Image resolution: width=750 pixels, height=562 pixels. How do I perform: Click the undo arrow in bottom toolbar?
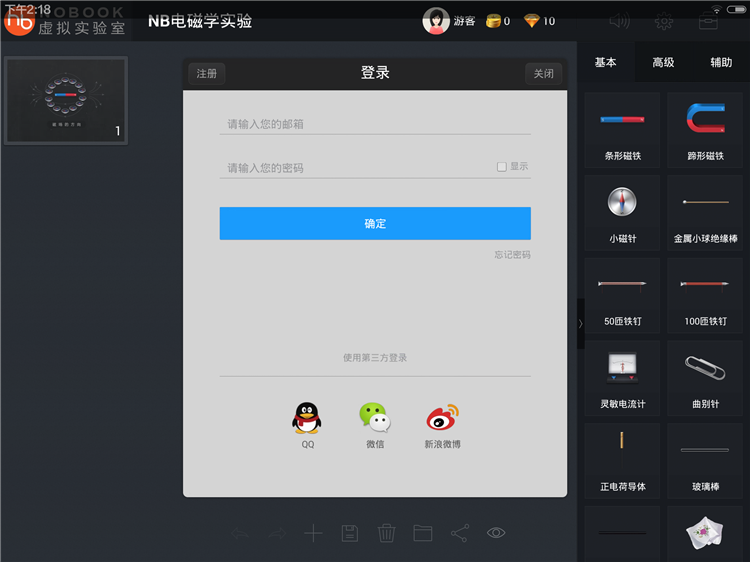240,533
